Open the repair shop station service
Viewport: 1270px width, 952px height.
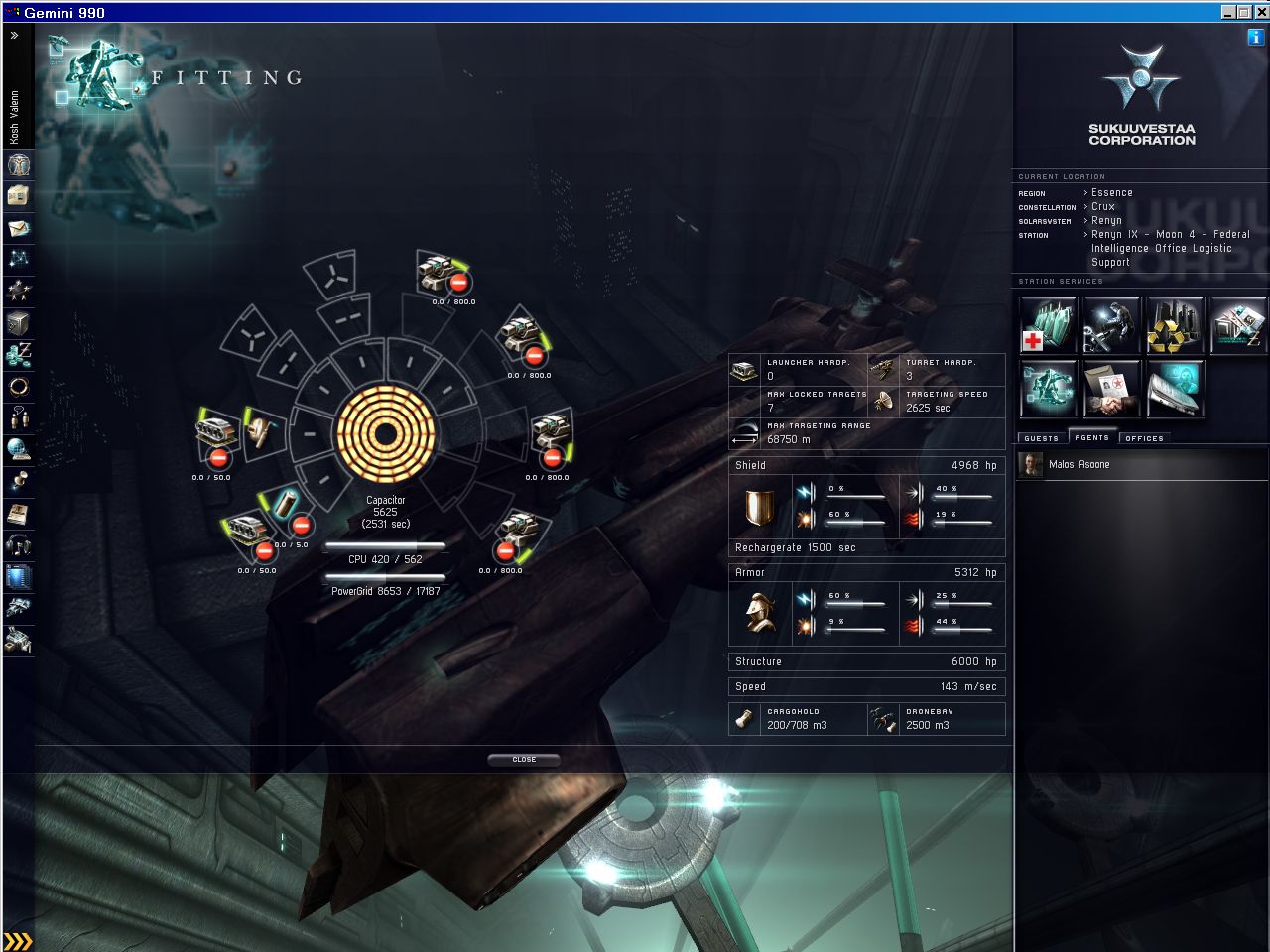(1111, 324)
